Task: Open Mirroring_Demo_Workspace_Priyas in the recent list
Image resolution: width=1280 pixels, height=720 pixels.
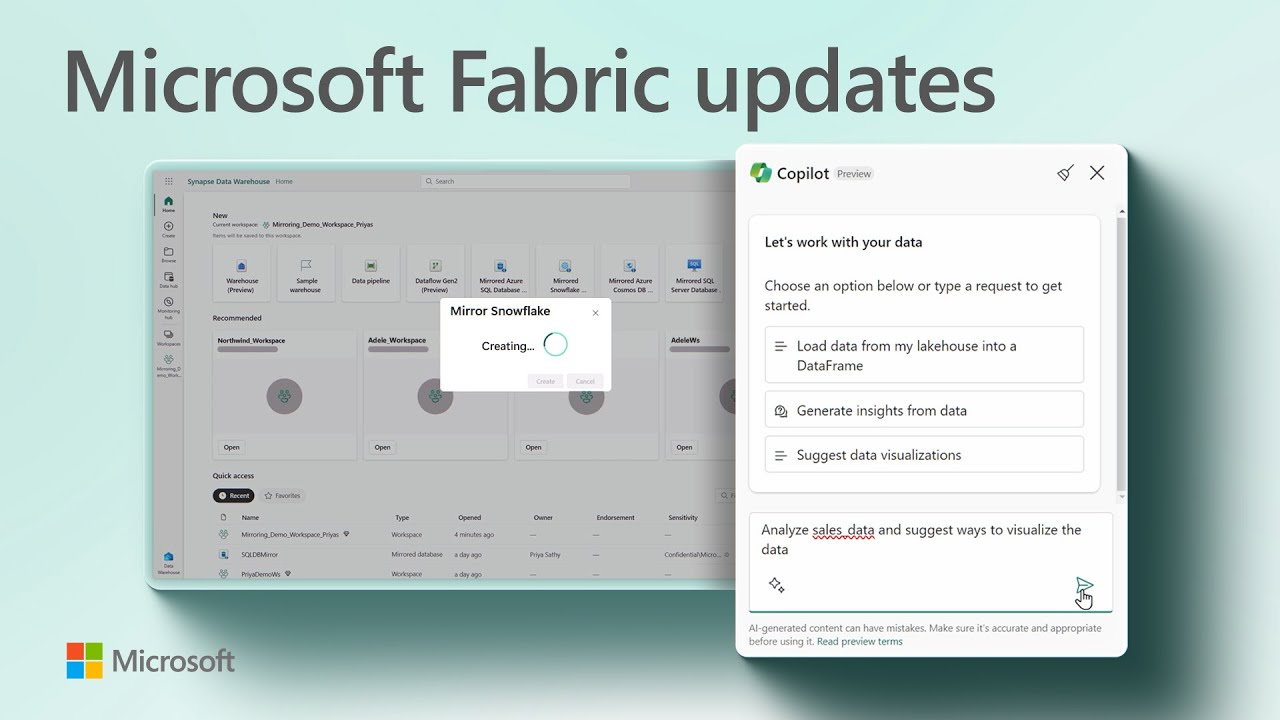Action: pyautogui.click(x=290, y=535)
